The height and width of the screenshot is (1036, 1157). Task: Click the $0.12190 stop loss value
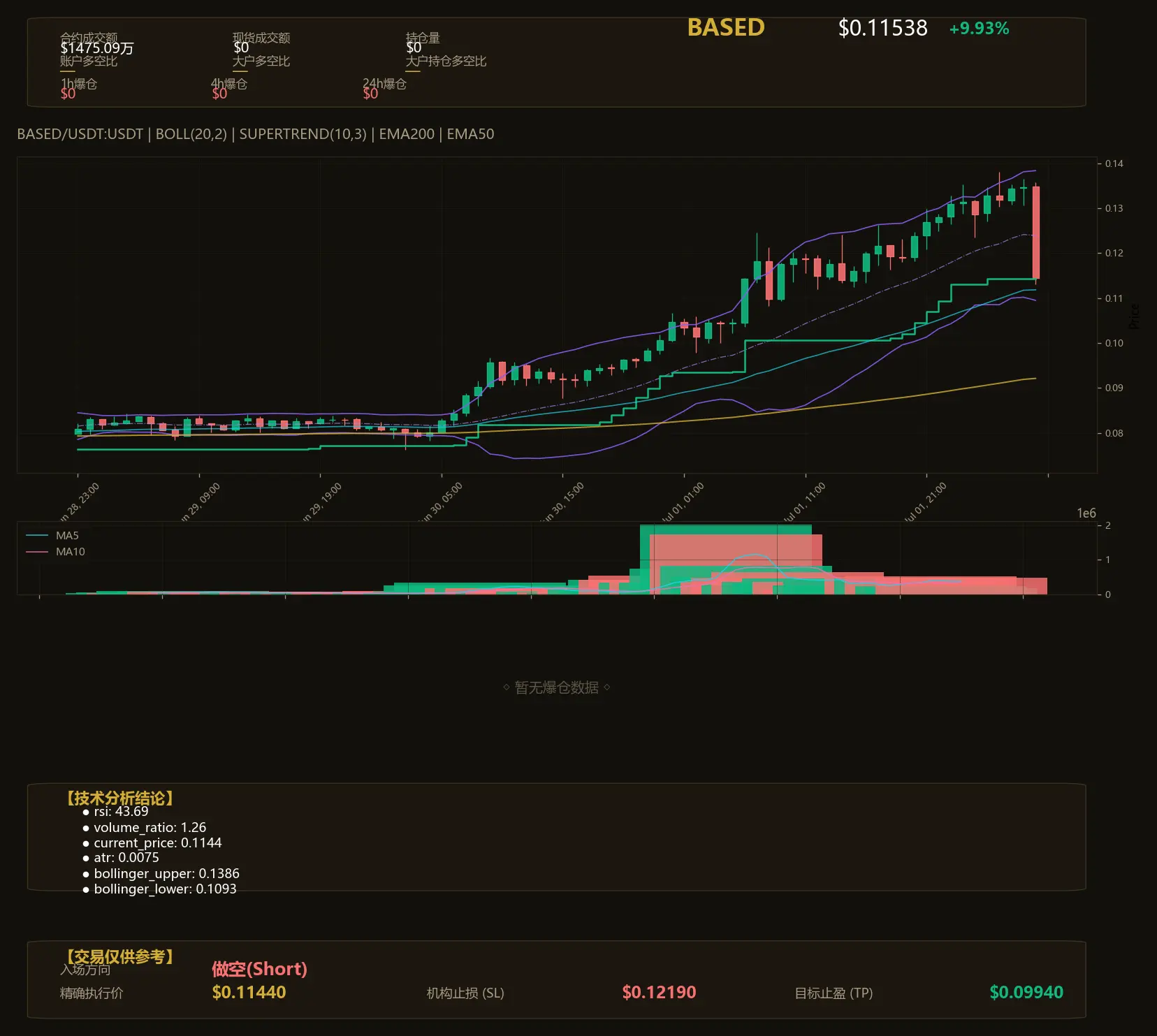[660, 992]
